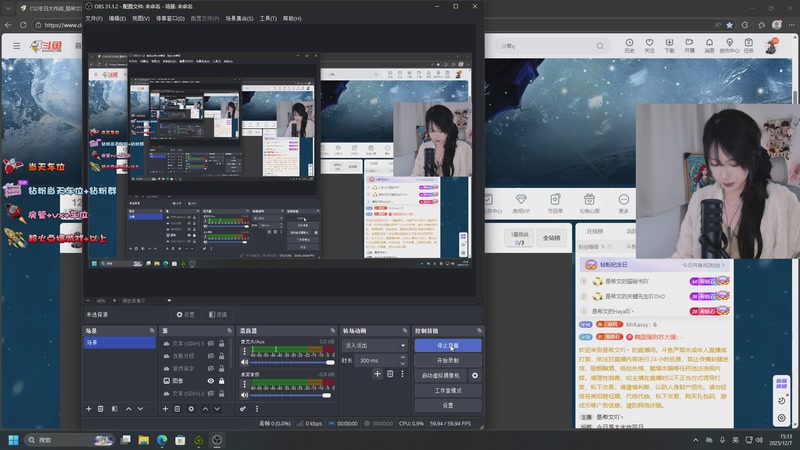The image size is (800, 450).
Task: Remove selected scene with trash icon
Action: click(x=101, y=409)
